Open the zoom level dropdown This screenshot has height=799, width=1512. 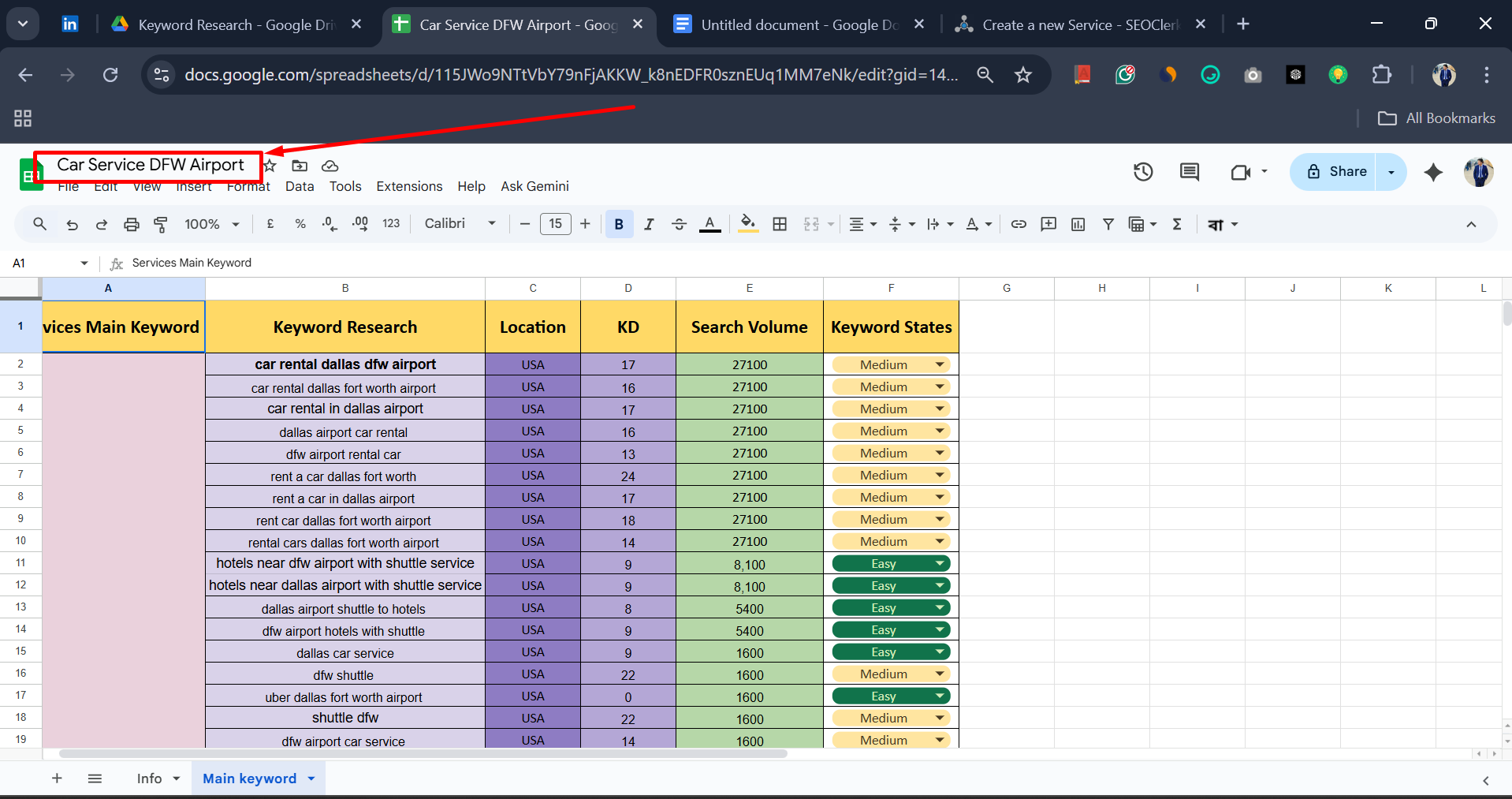click(x=210, y=224)
